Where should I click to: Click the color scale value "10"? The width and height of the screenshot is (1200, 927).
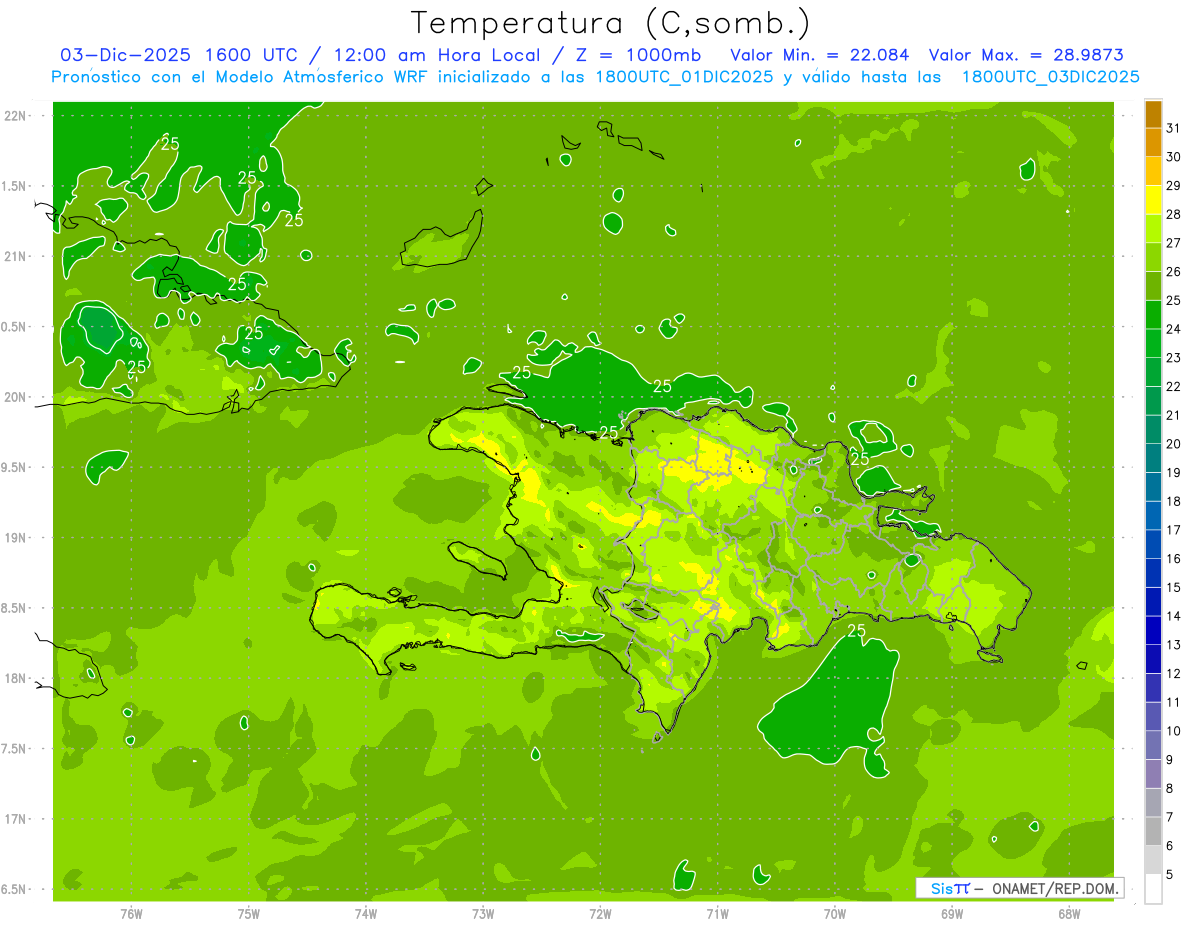[x=1174, y=731]
